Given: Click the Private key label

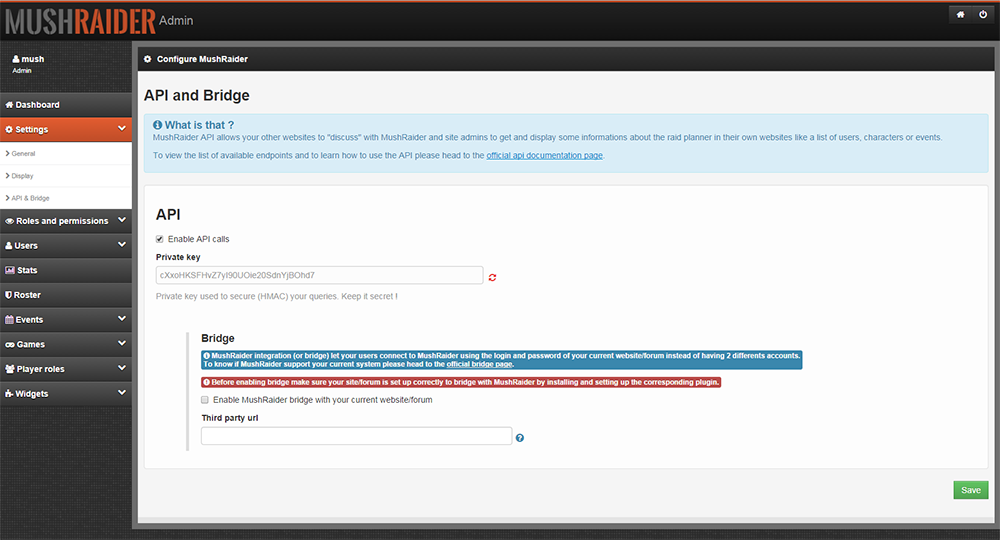Looking at the screenshot, I should pyautogui.click(x=178, y=257).
